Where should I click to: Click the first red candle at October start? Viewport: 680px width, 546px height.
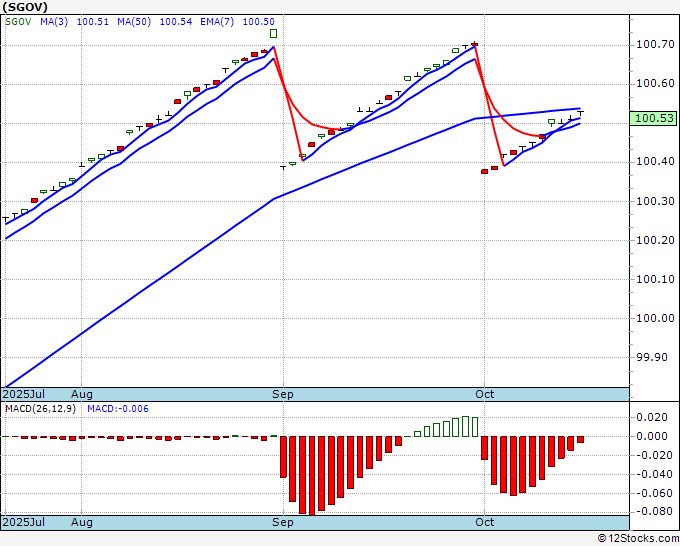pos(484,172)
